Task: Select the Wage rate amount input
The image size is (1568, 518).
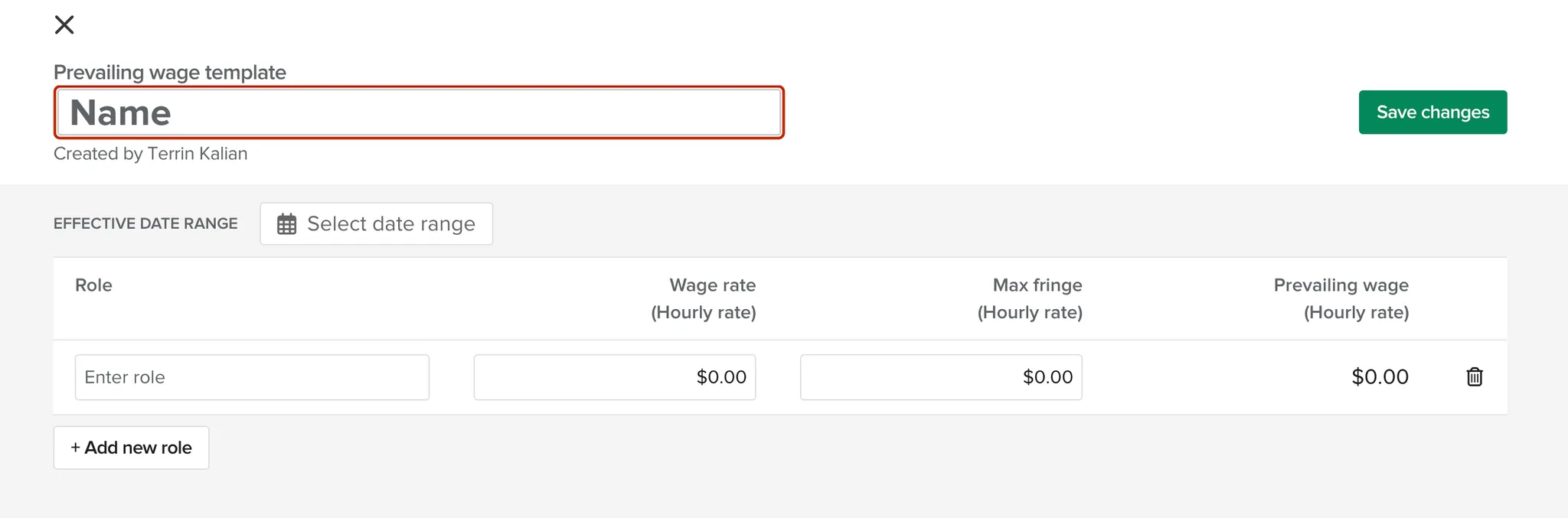Action: (x=614, y=377)
